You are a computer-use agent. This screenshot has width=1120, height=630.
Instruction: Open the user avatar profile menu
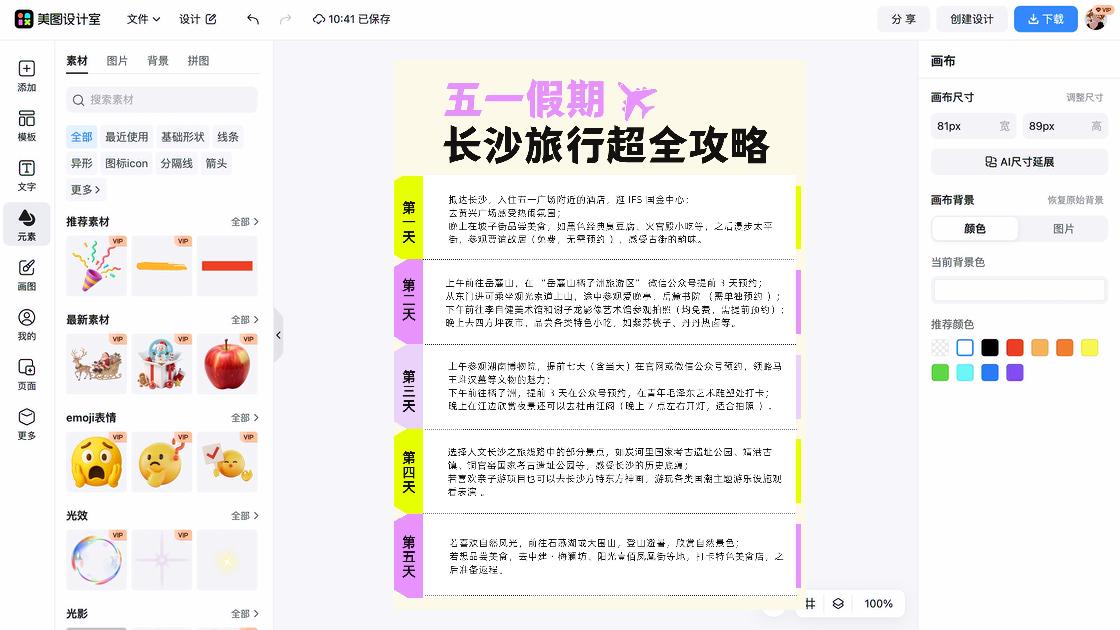[x=1096, y=19]
